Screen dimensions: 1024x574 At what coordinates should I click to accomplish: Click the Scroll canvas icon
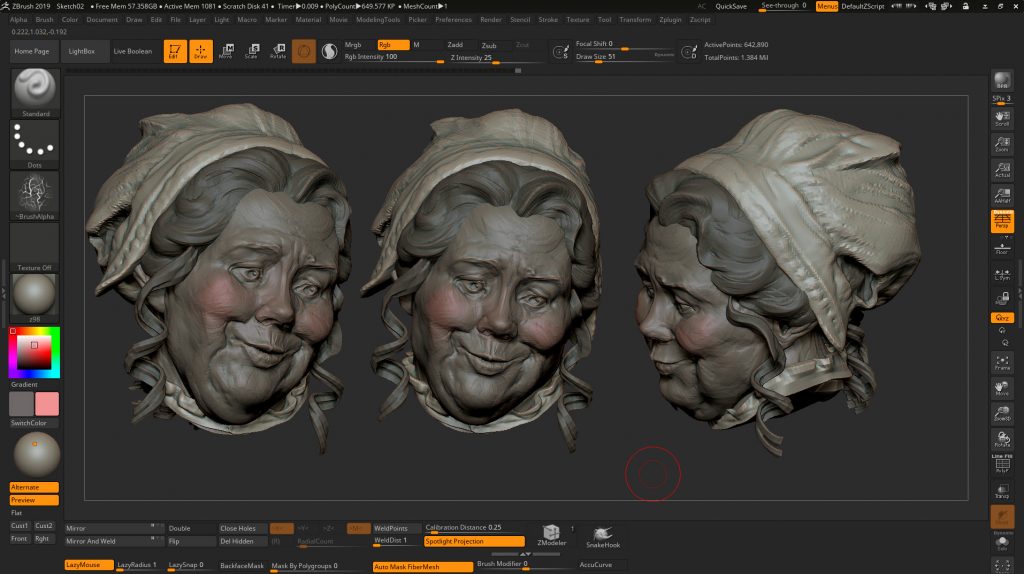click(x=1002, y=118)
